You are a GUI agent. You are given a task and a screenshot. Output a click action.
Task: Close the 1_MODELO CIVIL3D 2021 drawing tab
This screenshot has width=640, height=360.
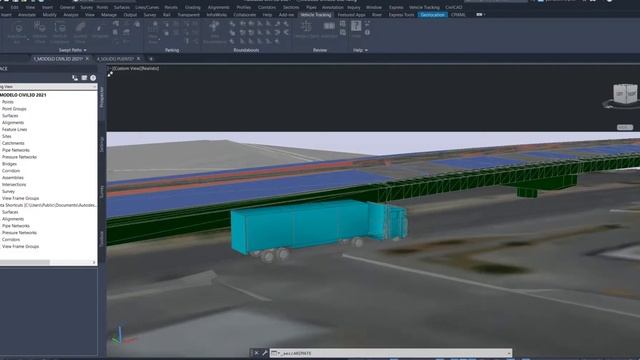tap(87, 59)
